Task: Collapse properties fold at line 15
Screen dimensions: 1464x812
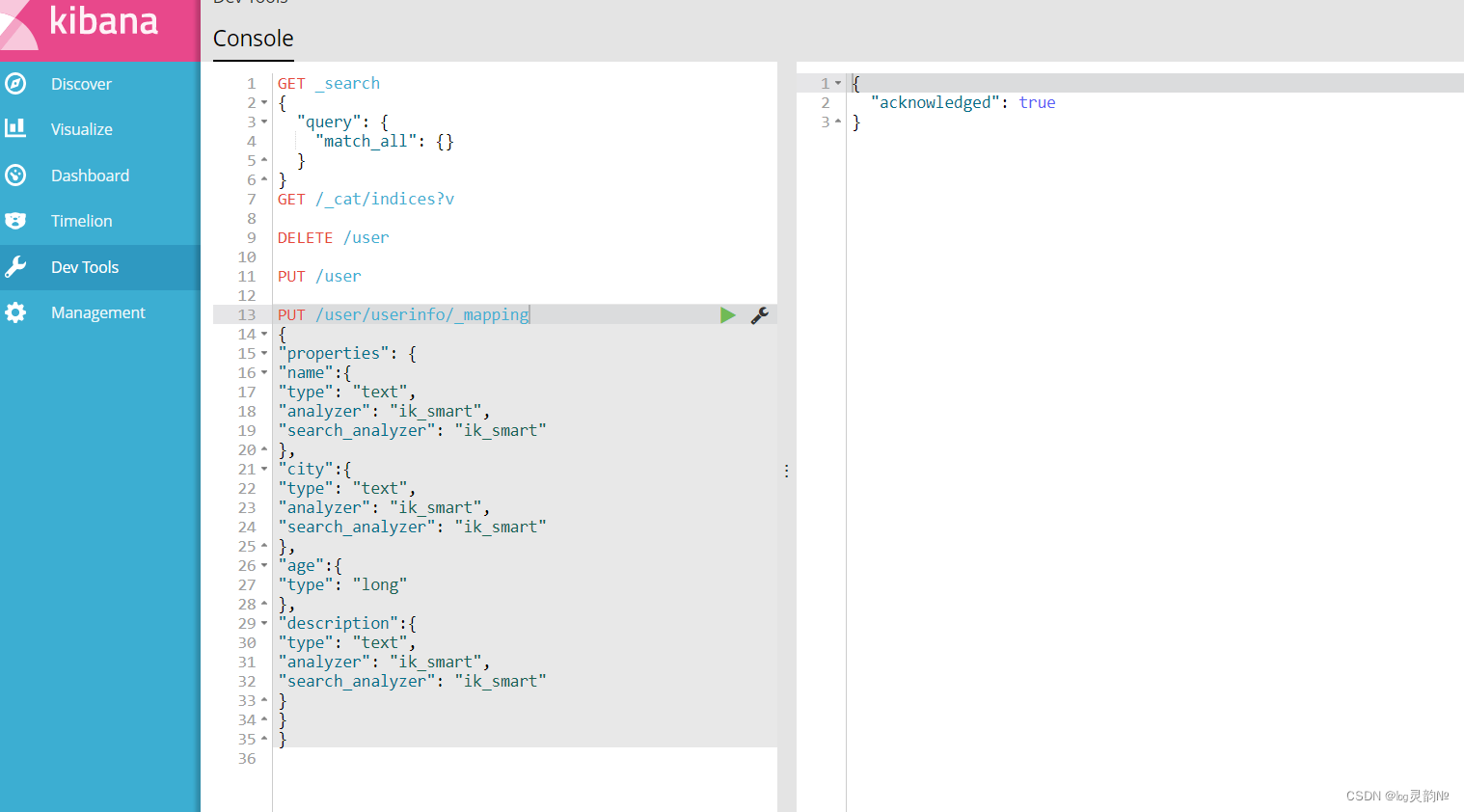Action: pos(264,354)
